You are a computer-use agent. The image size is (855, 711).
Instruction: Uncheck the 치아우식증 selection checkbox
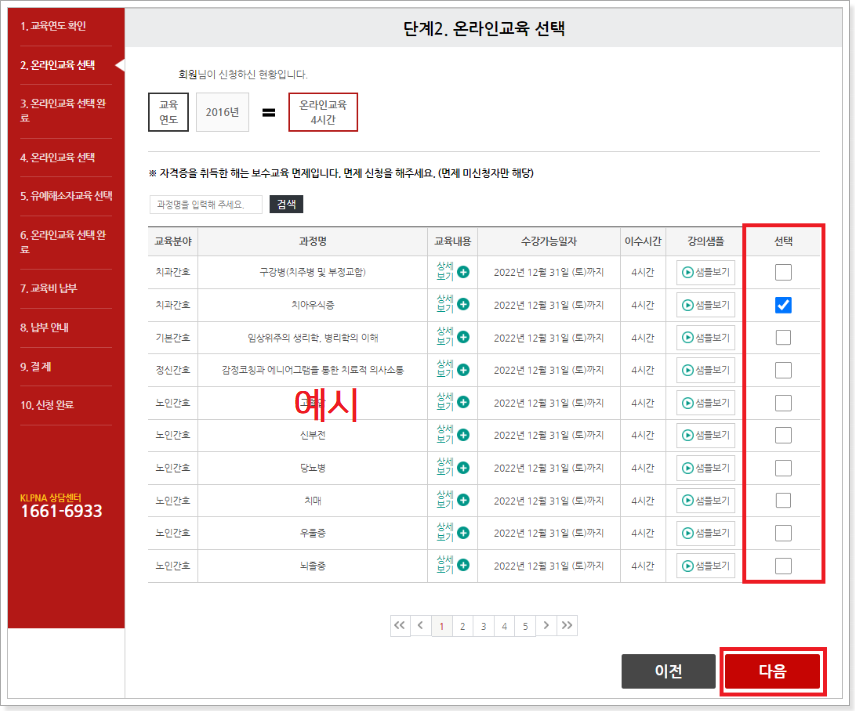click(x=783, y=304)
